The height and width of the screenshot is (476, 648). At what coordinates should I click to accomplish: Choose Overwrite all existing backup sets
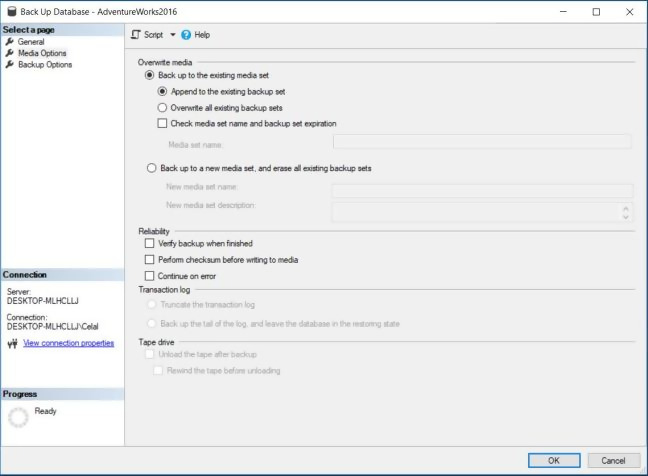(162, 108)
